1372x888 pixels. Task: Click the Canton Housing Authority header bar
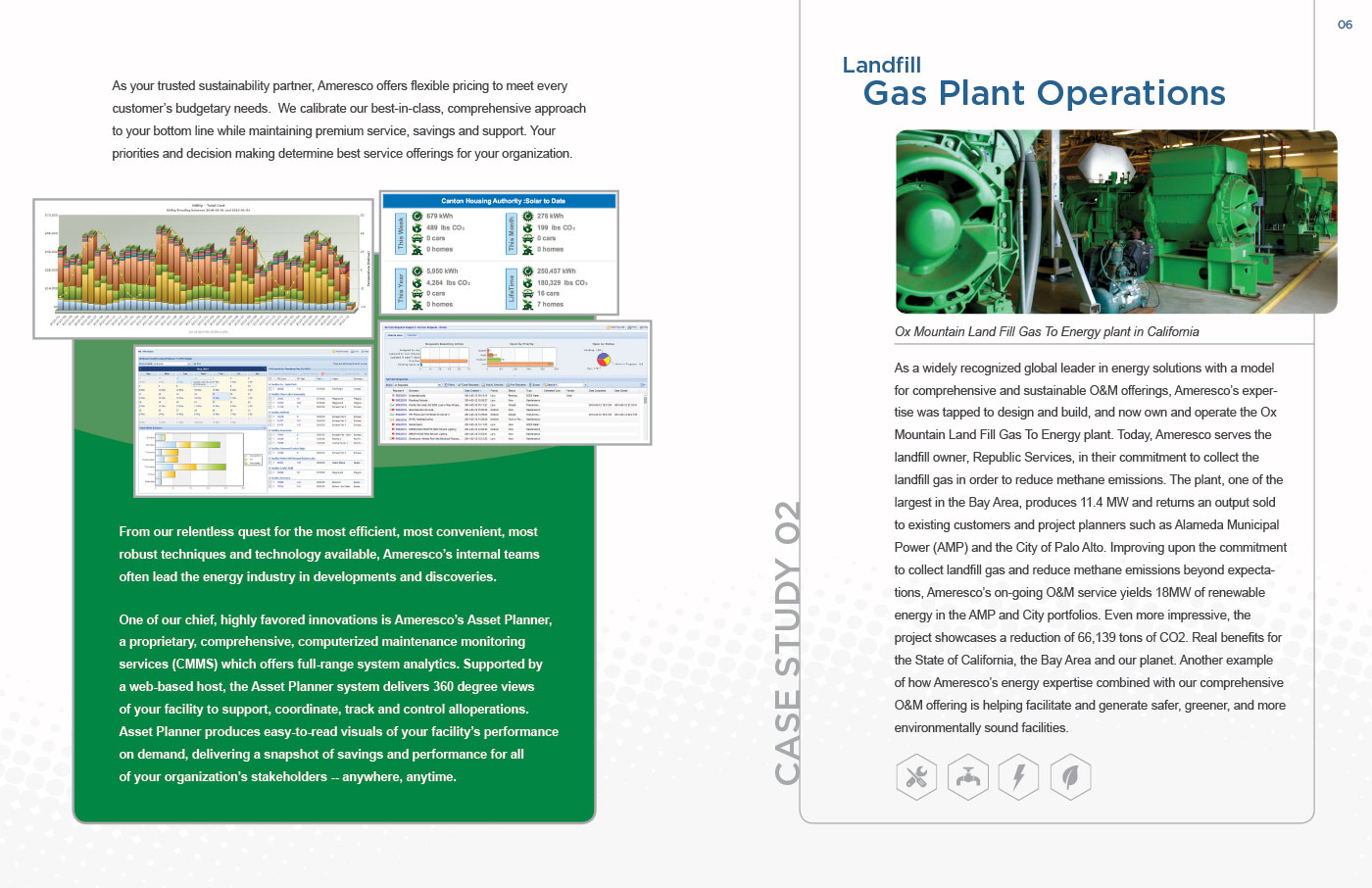coord(500,201)
